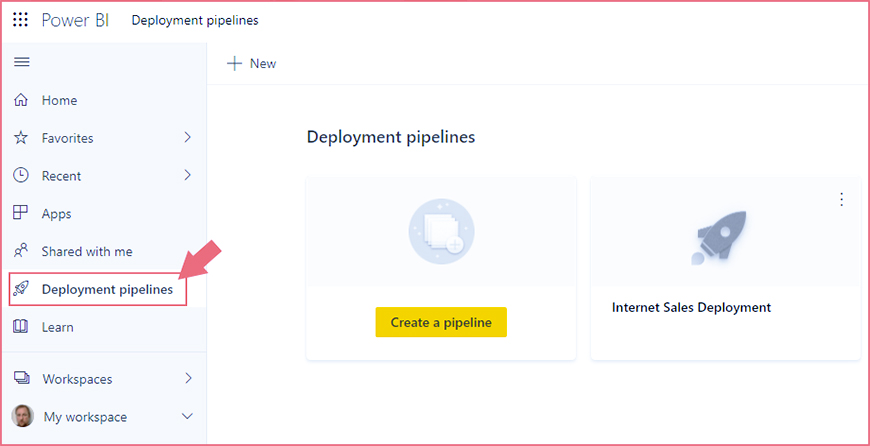Expand the Workspaces flyout chevron
This screenshot has height=446, width=870.
coord(188,378)
